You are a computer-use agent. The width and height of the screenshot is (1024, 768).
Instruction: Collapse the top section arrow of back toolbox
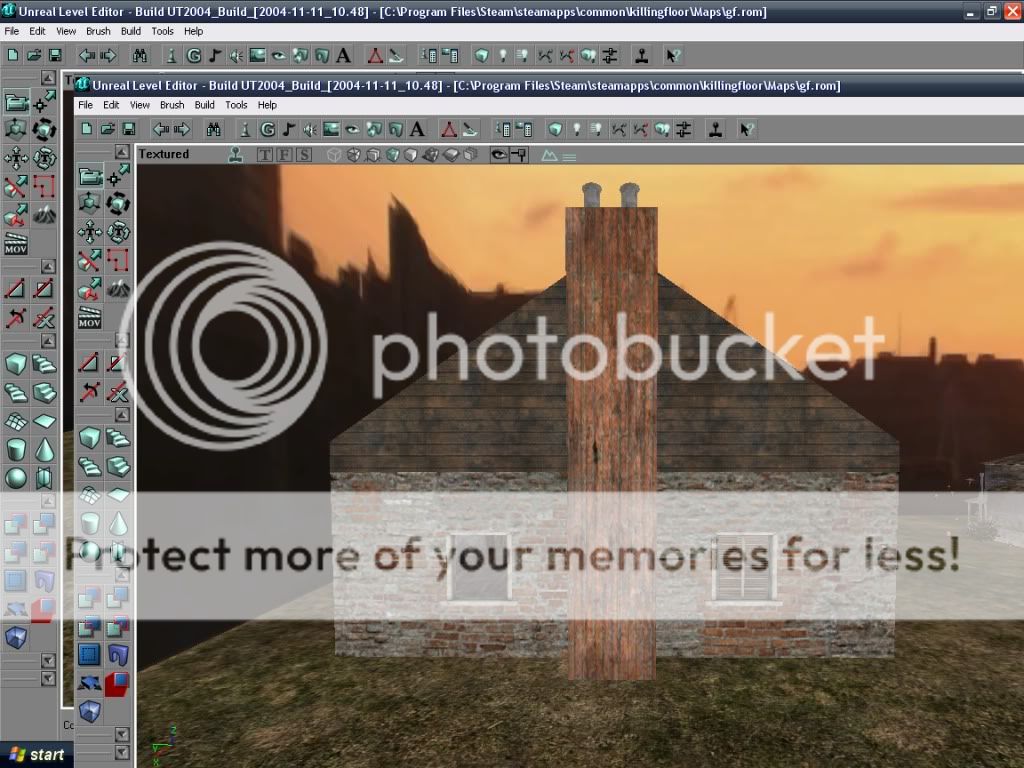[x=47, y=77]
